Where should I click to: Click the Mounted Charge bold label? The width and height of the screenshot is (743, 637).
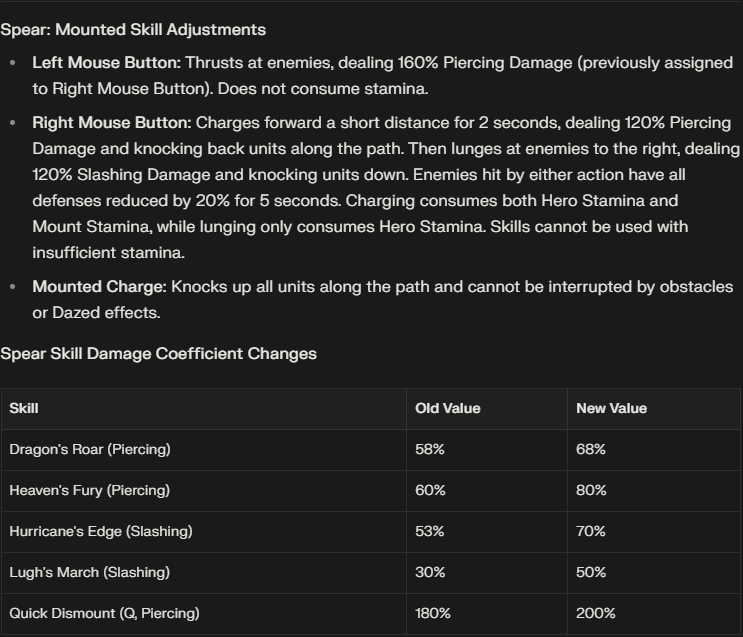click(x=100, y=287)
